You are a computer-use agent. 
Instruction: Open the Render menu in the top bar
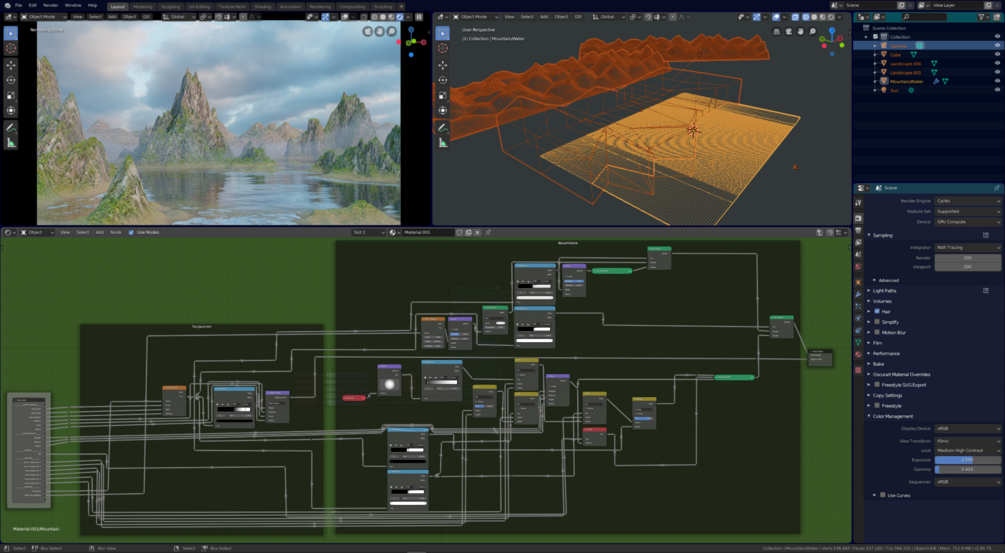tap(51, 5)
